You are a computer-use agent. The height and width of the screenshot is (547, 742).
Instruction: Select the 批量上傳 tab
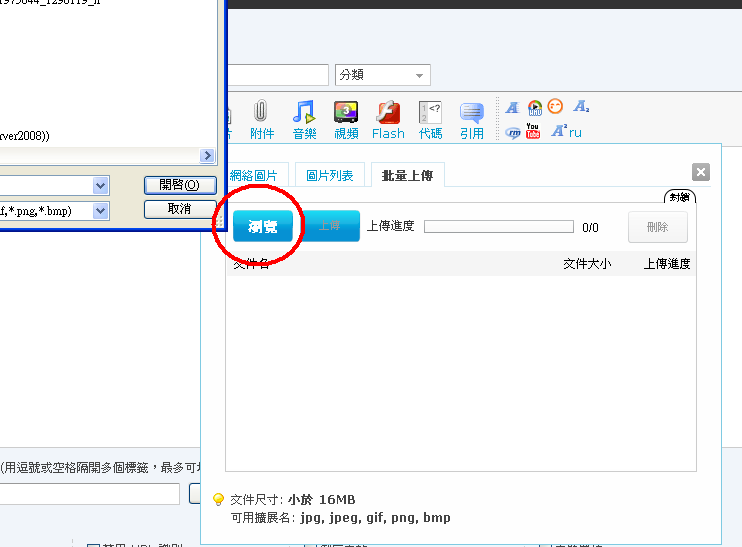point(407,176)
